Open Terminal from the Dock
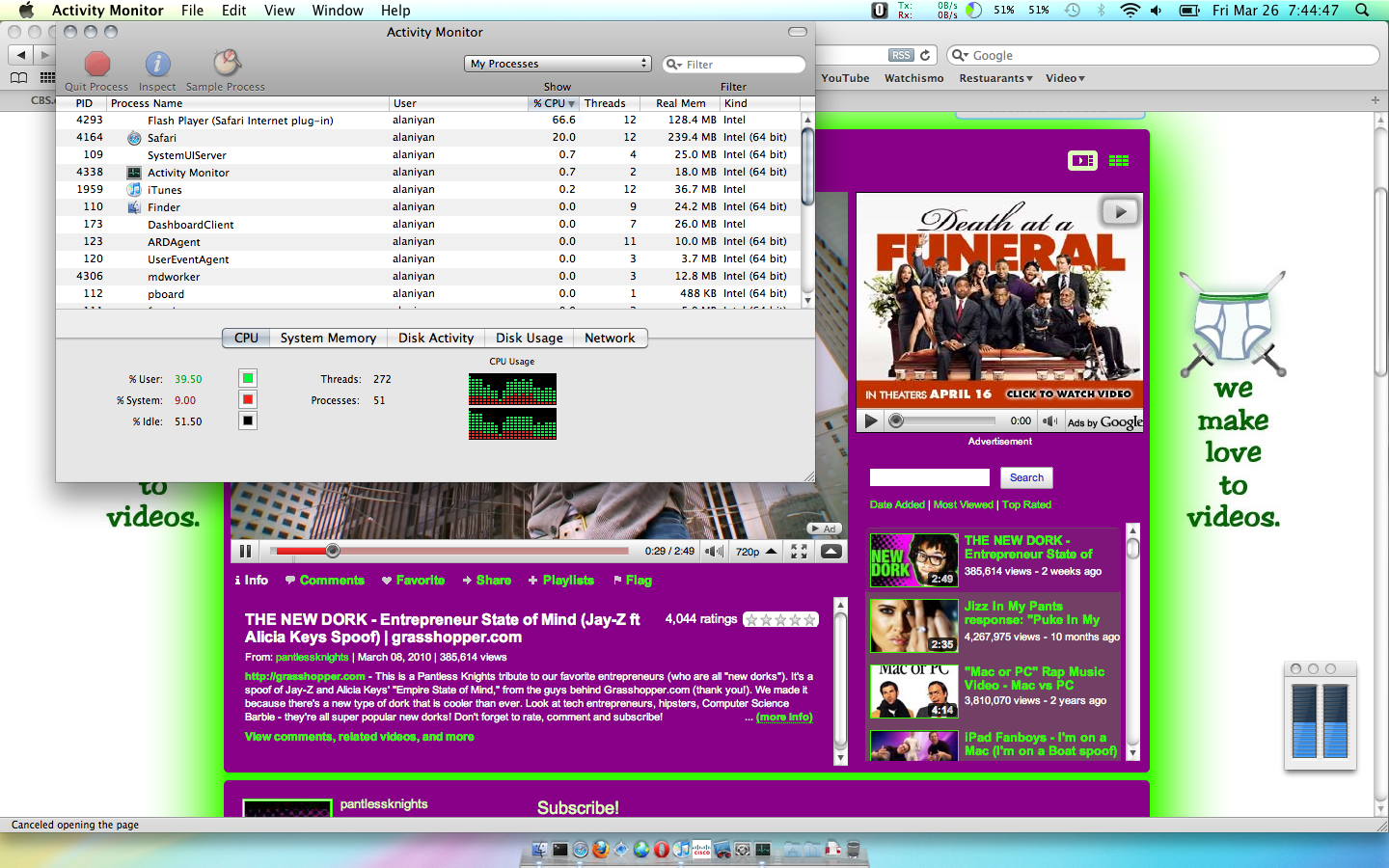 click(560, 850)
